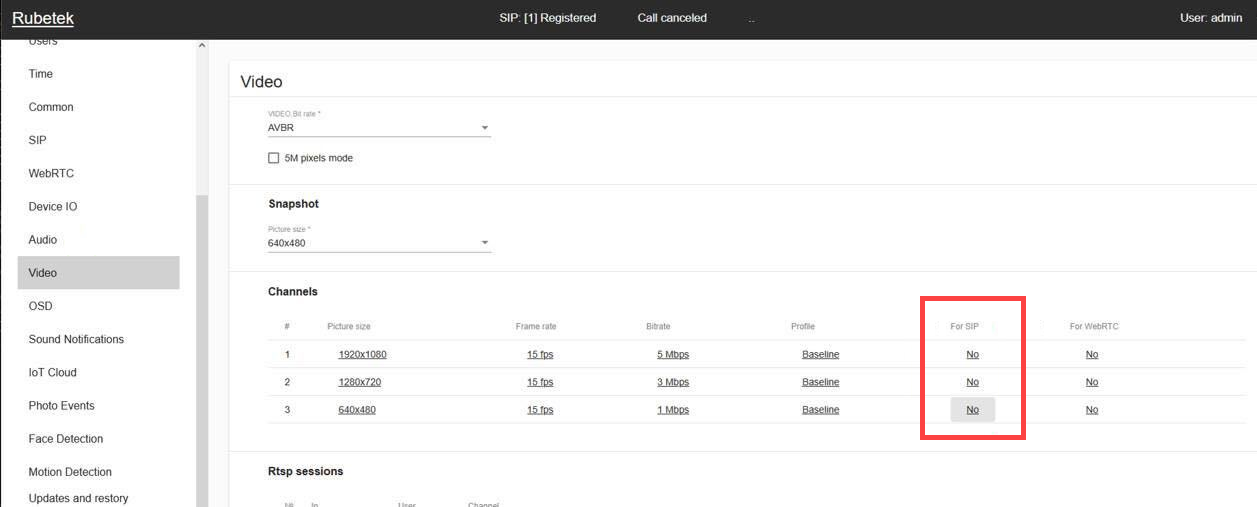Toggle For WebRTC on channel 1
This screenshot has width=1257, height=507.
1091,355
